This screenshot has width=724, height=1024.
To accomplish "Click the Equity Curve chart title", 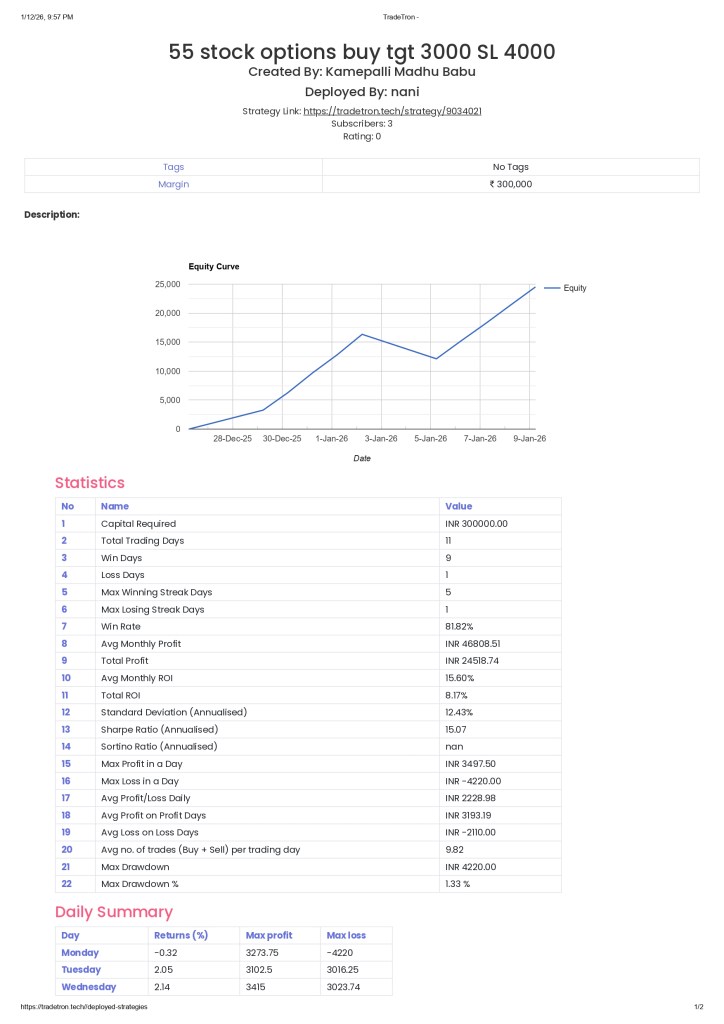I will tap(214, 267).
